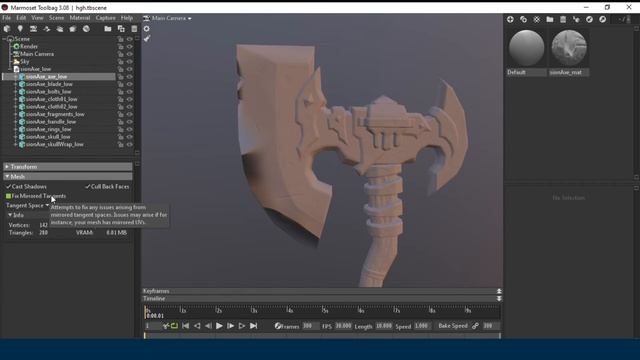Viewport: 640px width, 360px height.
Task: Toggle Fix Mirrored Tangents checkbox
Action: 9,196
